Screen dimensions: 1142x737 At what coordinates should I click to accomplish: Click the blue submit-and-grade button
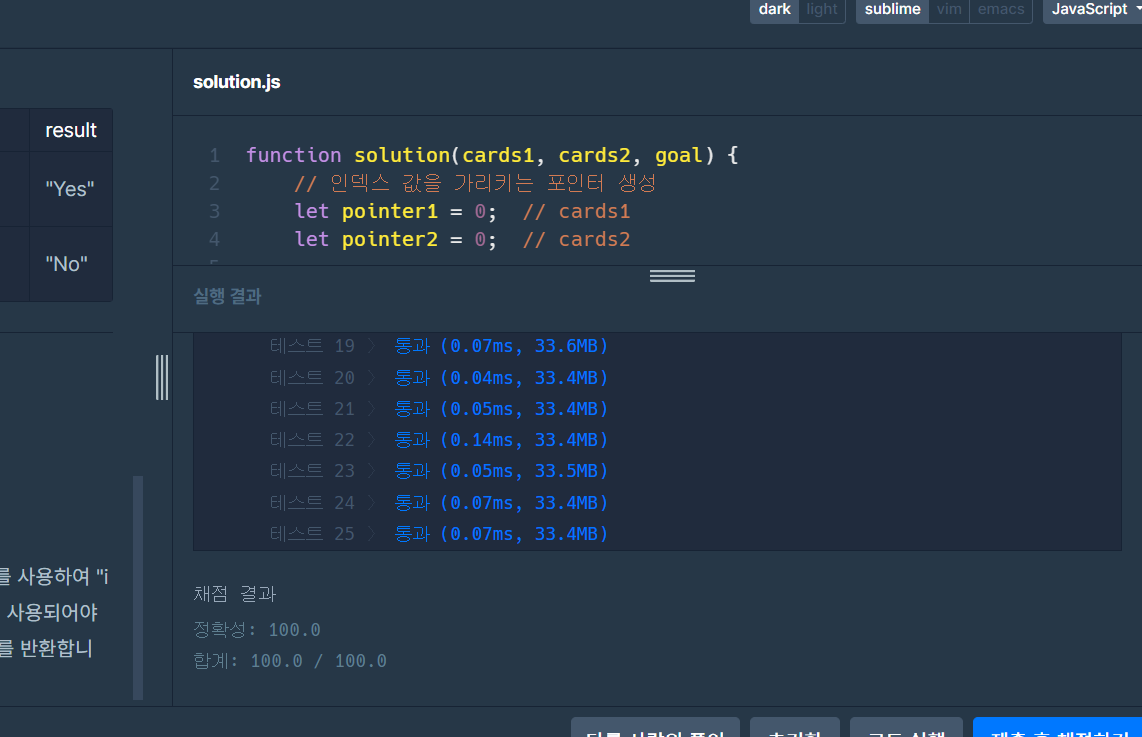click(1058, 727)
